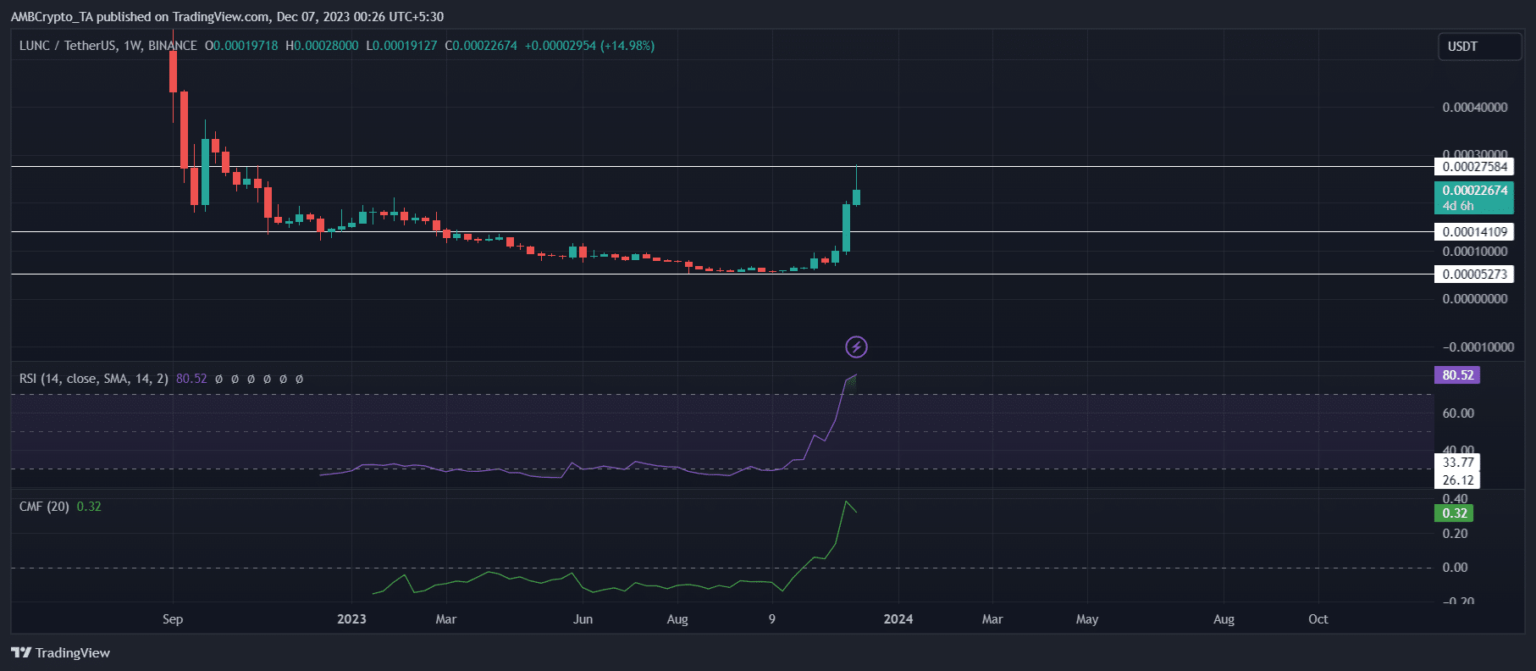Click the 0.00027584 resistance price label
The width and height of the screenshot is (1536, 671).
[x=1473, y=167]
